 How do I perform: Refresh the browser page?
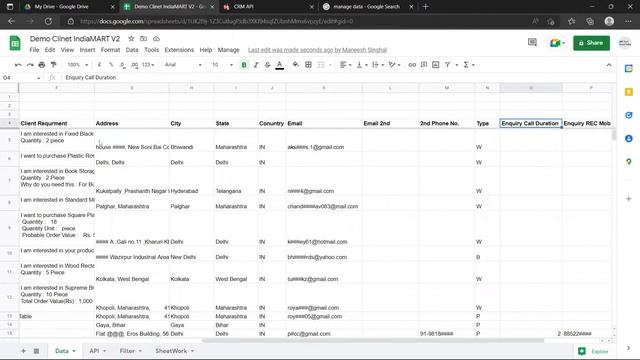[48, 21]
